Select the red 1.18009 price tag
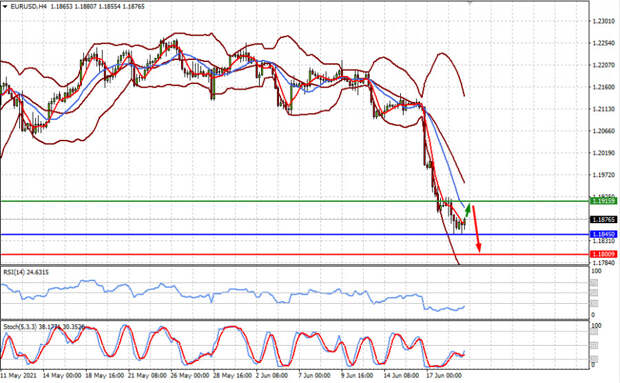The image size is (620, 383). (603, 254)
